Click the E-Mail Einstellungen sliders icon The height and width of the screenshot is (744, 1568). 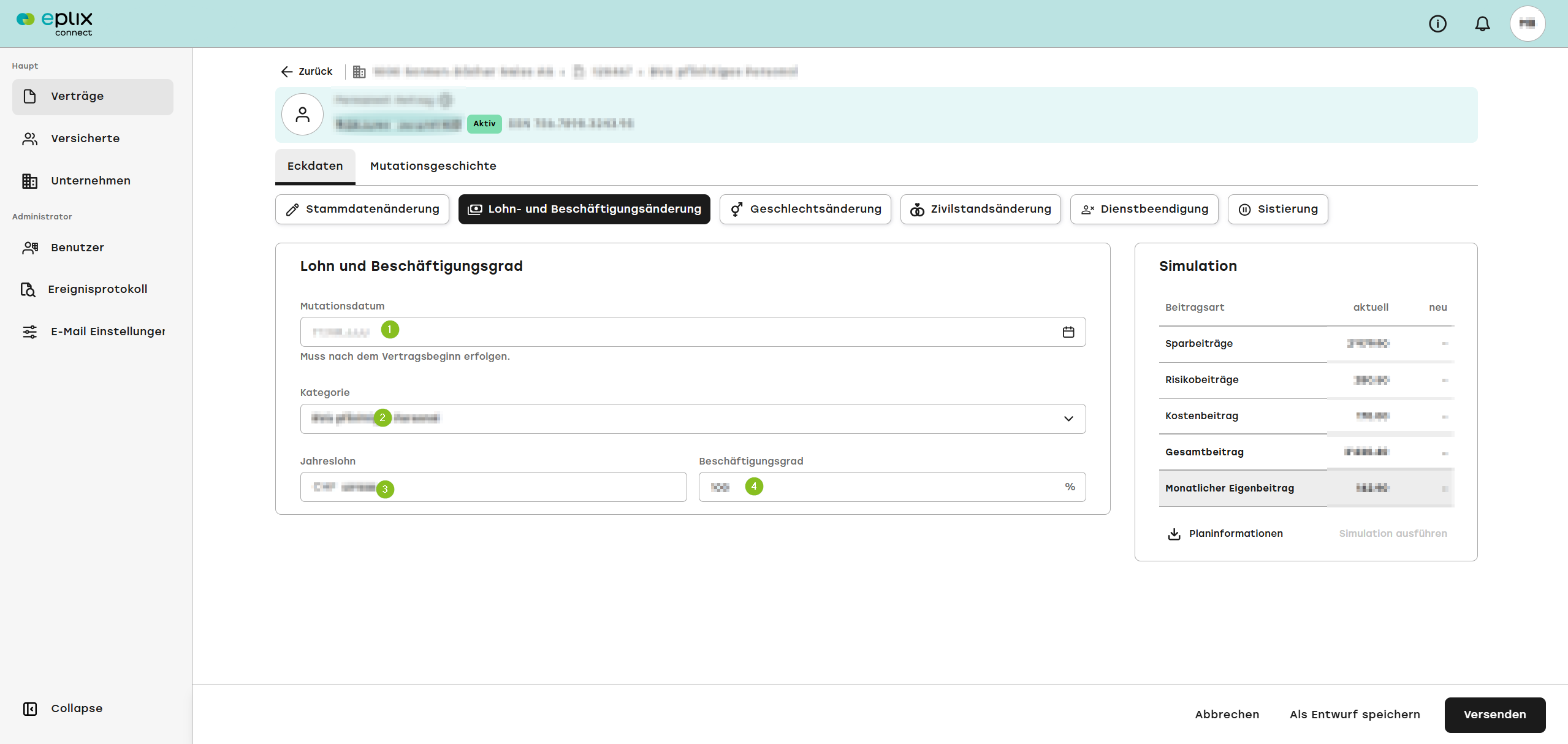(x=29, y=332)
